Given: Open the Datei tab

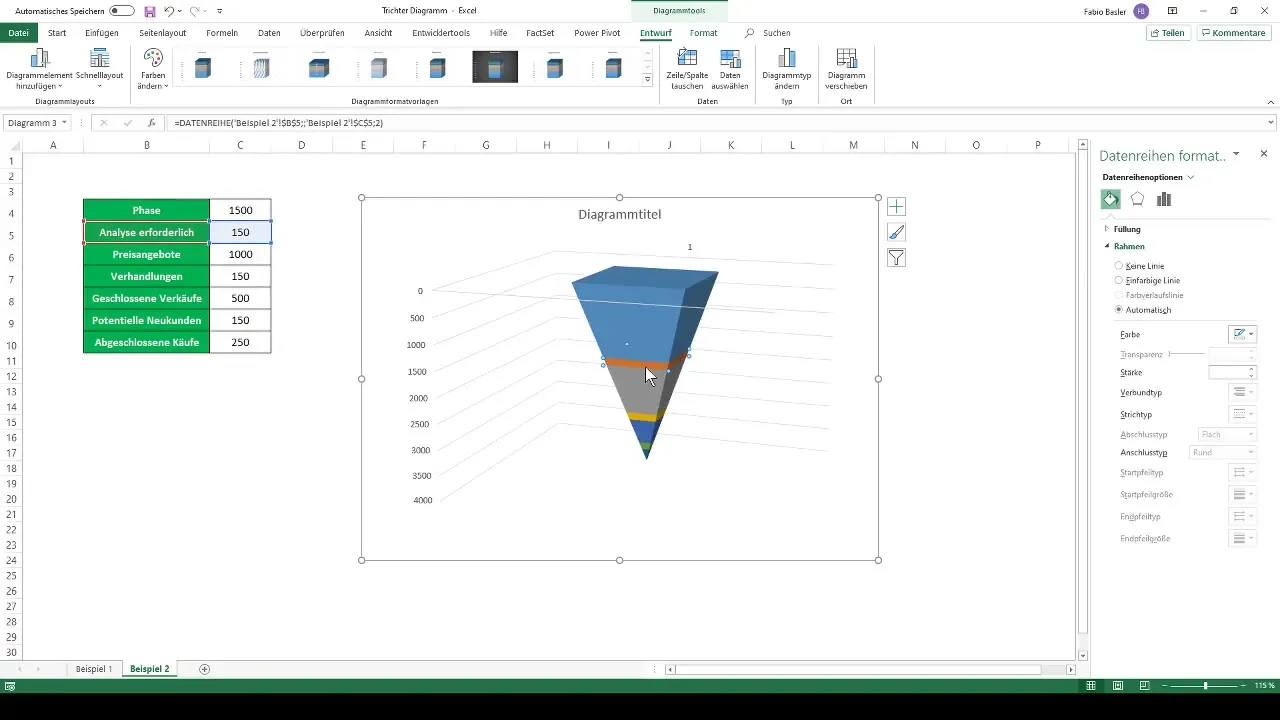Looking at the screenshot, I should pyautogui.click(x=18, y=33).
